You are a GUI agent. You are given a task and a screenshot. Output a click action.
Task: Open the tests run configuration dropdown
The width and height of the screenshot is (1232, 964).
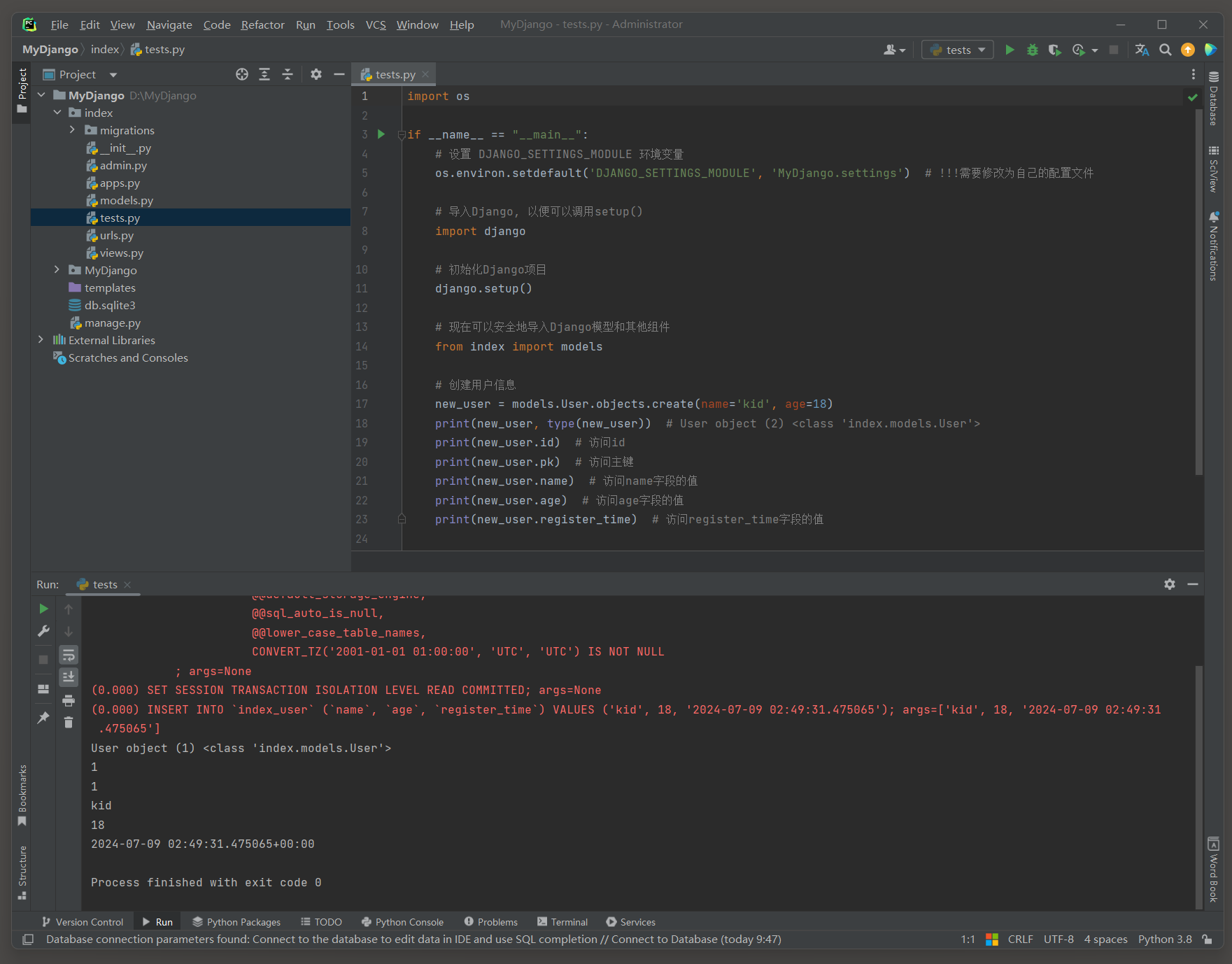click(958, 50)
